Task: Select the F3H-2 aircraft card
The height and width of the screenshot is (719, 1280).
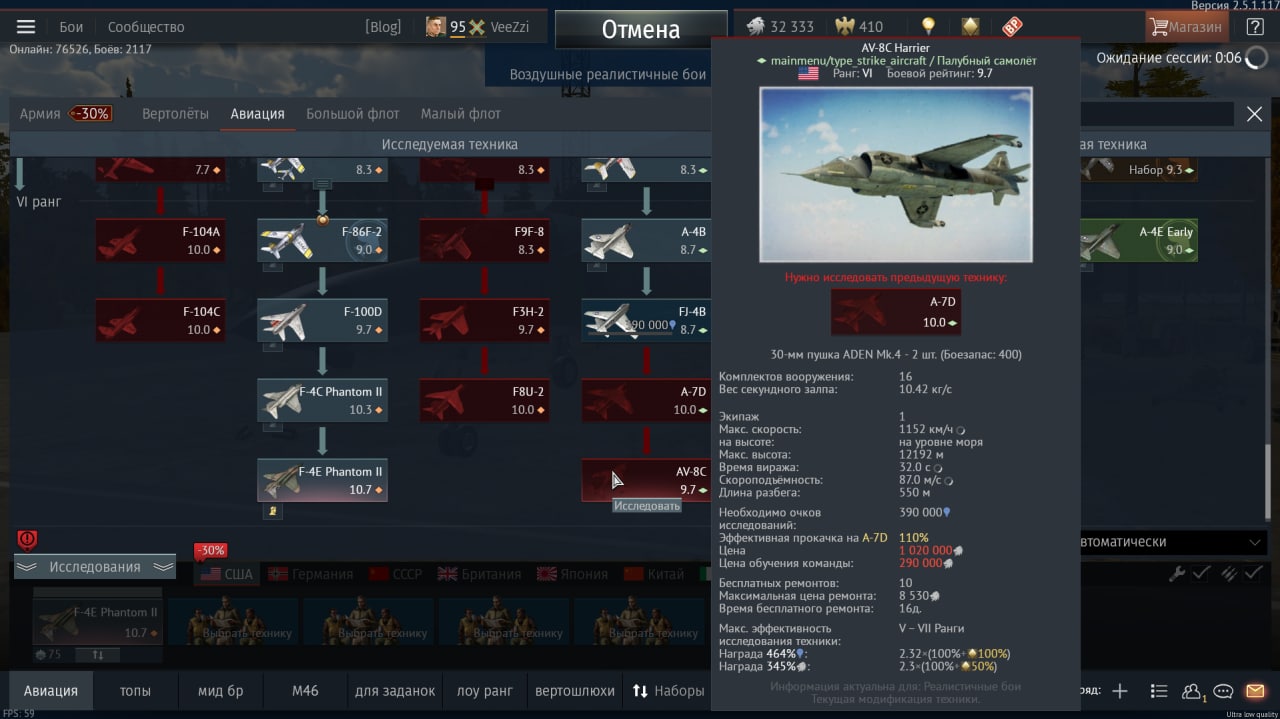Action: (x=484, y=321)
